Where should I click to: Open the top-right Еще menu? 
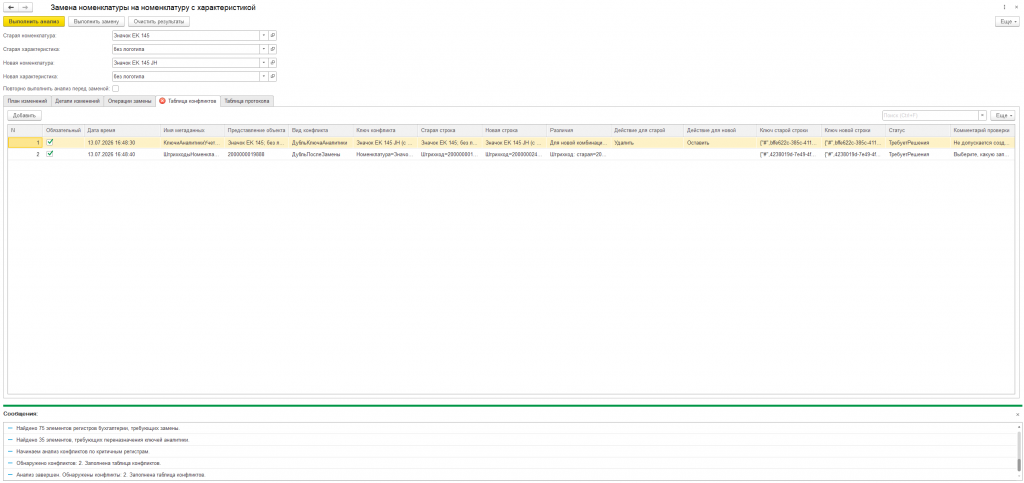pos(1006,22)
